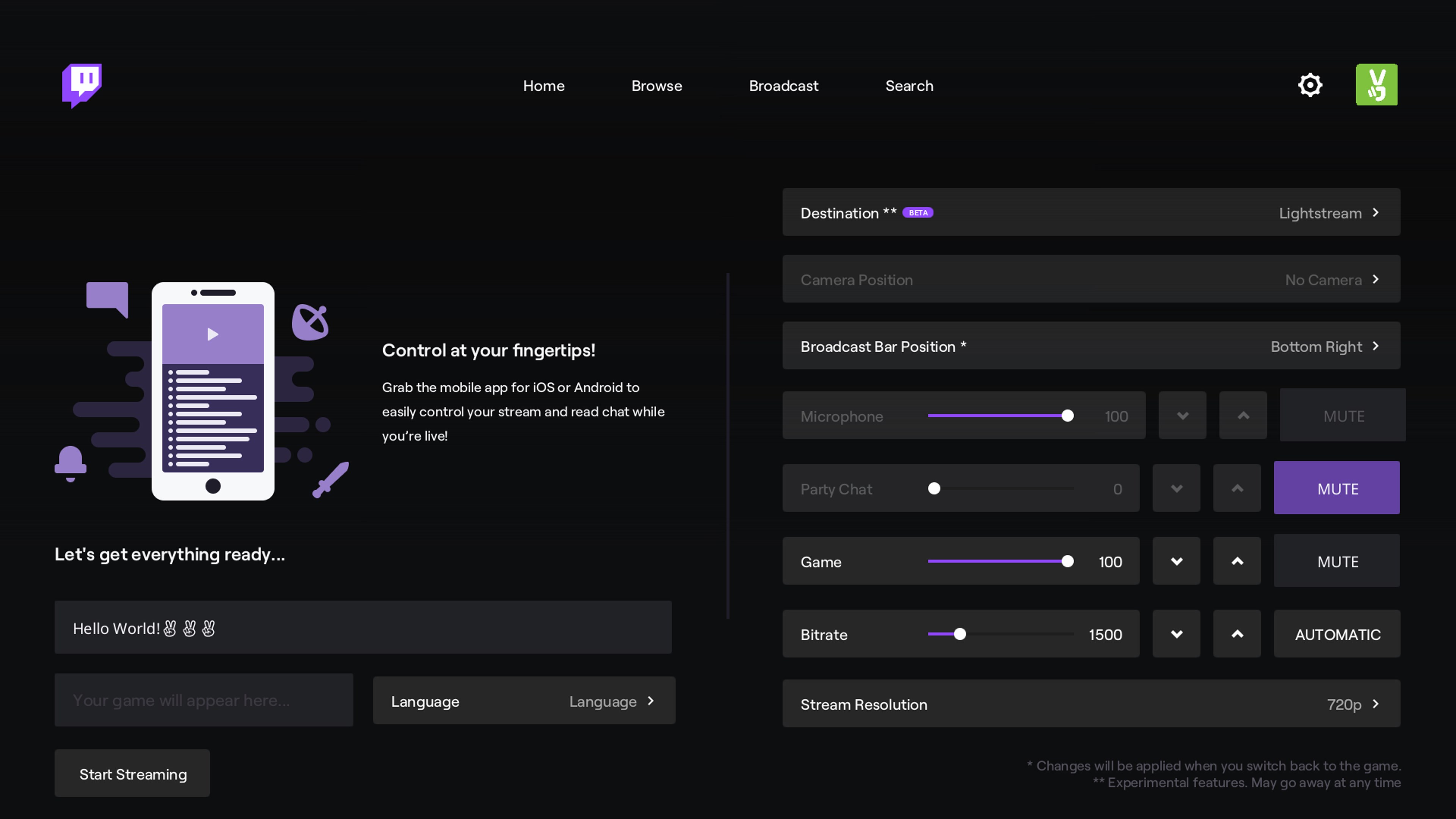Viewport: 1456px width, 819px height.
Task: Click the Party Chat up arrow
Action: [x=1237, y=488]
